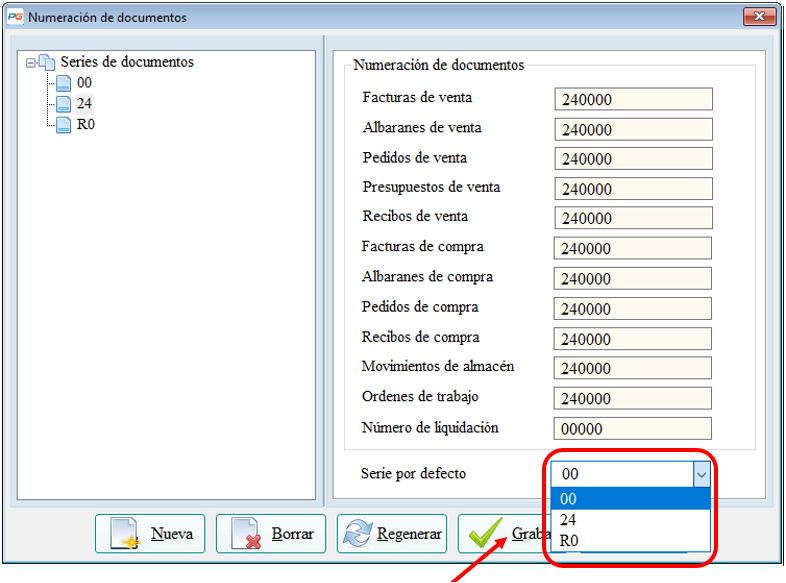Click the Facturas de venta number field
This screenshot has height=583, width=786.
(633, 99)
